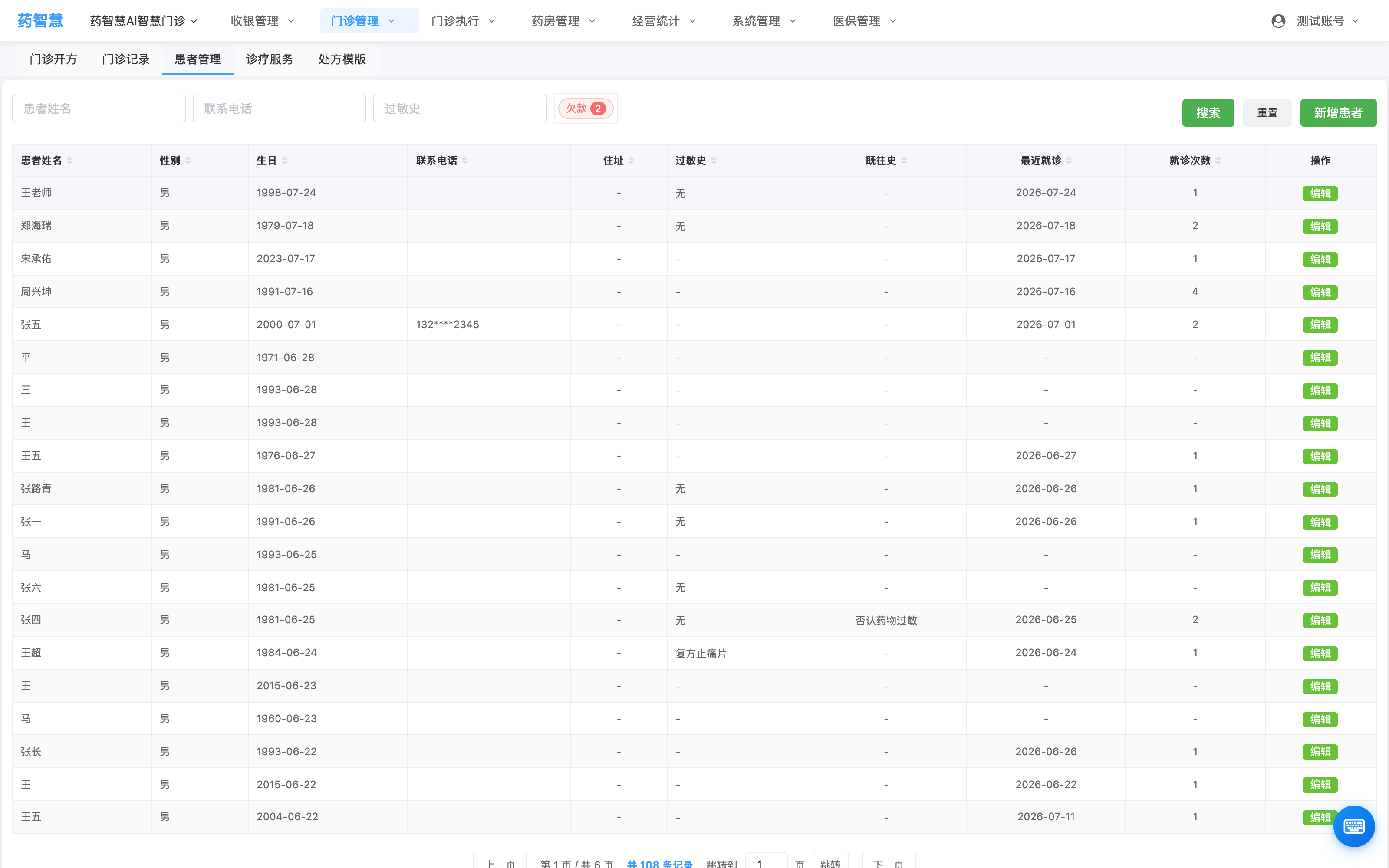Edit patient 张四
Screen dimensions: 1389x868
tap(1320, 621)
